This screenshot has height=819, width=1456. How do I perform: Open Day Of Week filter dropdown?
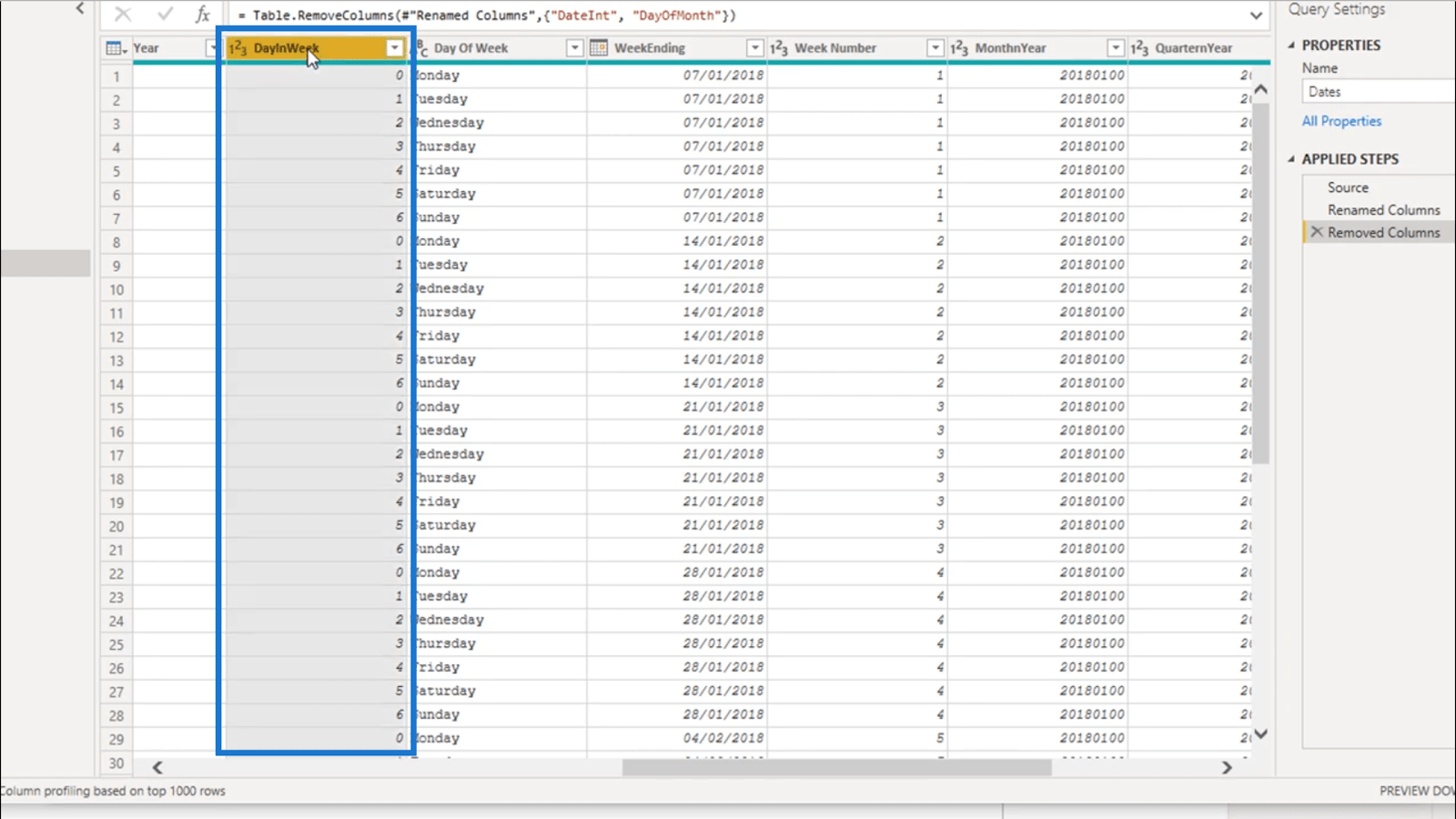click(x=574, y=48)
